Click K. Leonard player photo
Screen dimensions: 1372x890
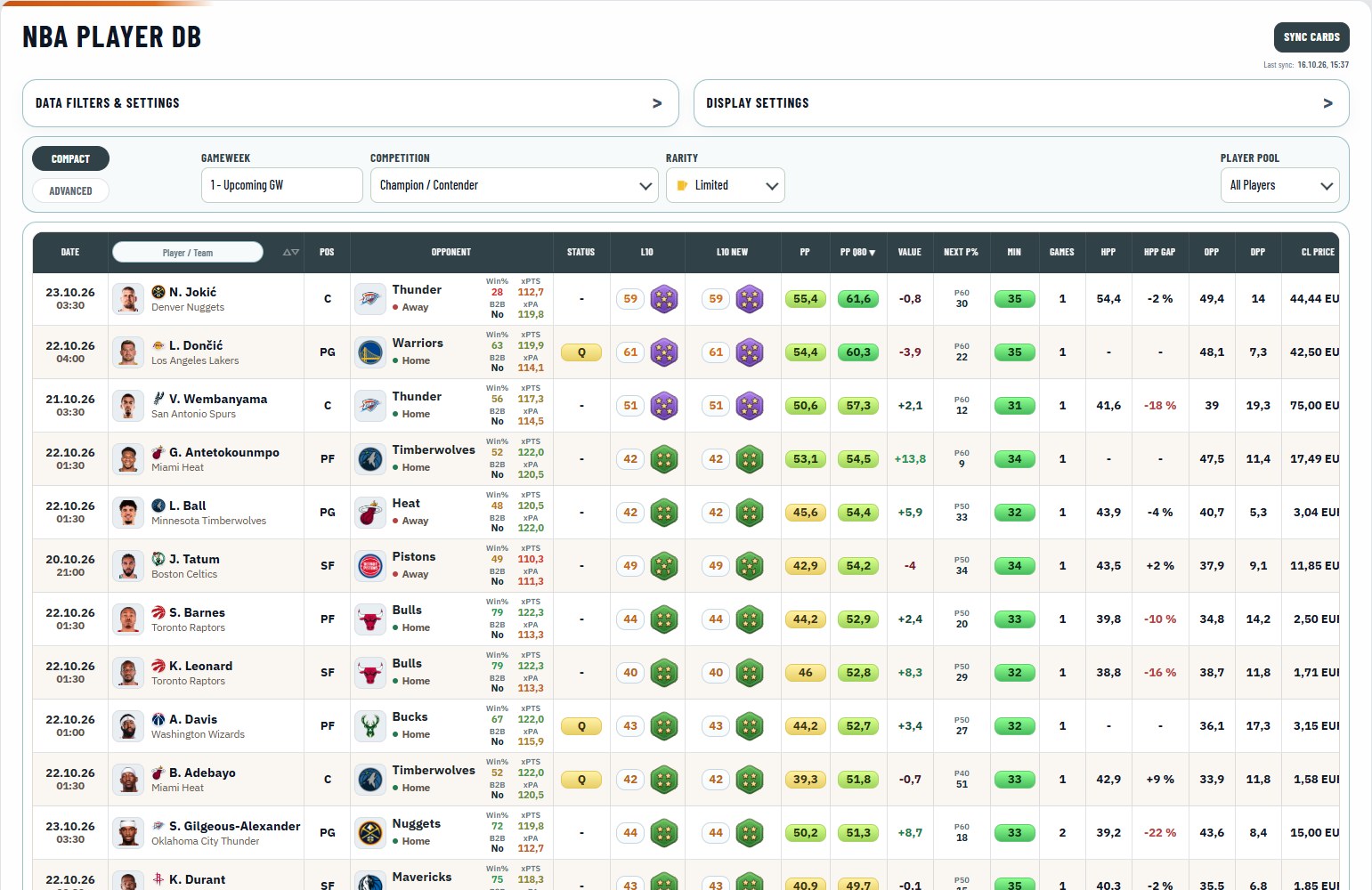coord(128,673)
